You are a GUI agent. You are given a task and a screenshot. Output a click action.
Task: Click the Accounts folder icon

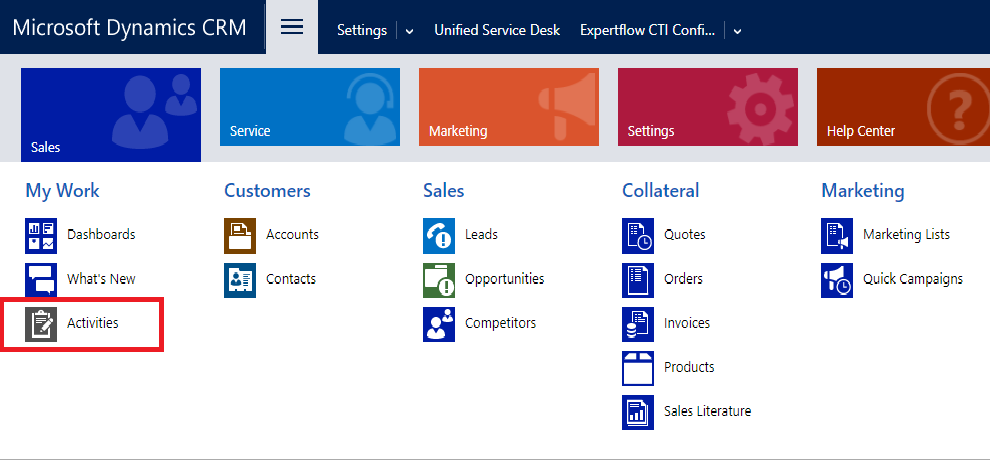click(240, 235)
